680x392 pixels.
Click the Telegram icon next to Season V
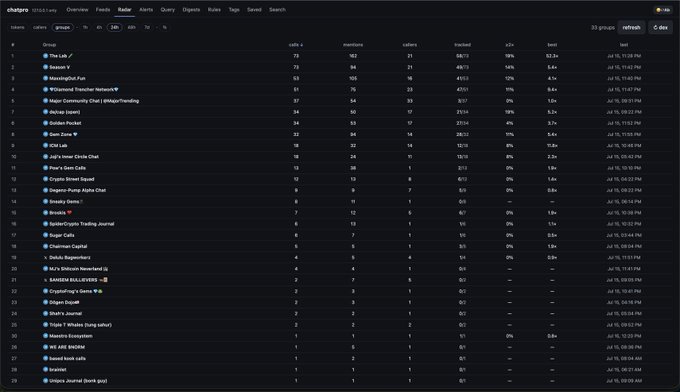tap(45, 67)
